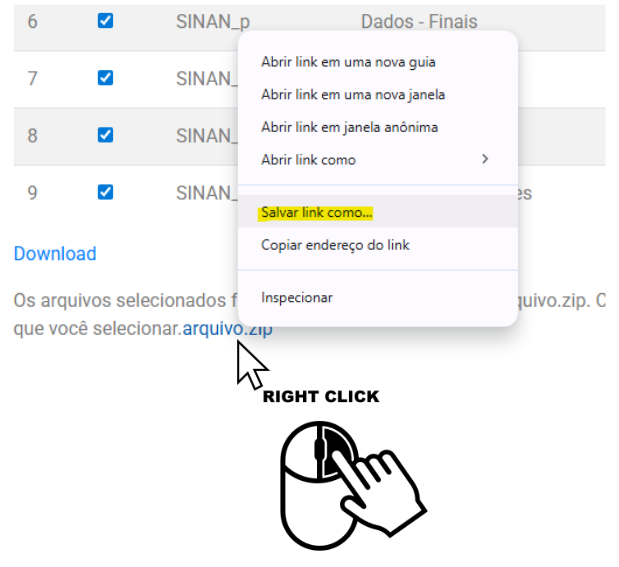
Task: Uncheck the checkbox in row 6
Action: click(105, 21)
